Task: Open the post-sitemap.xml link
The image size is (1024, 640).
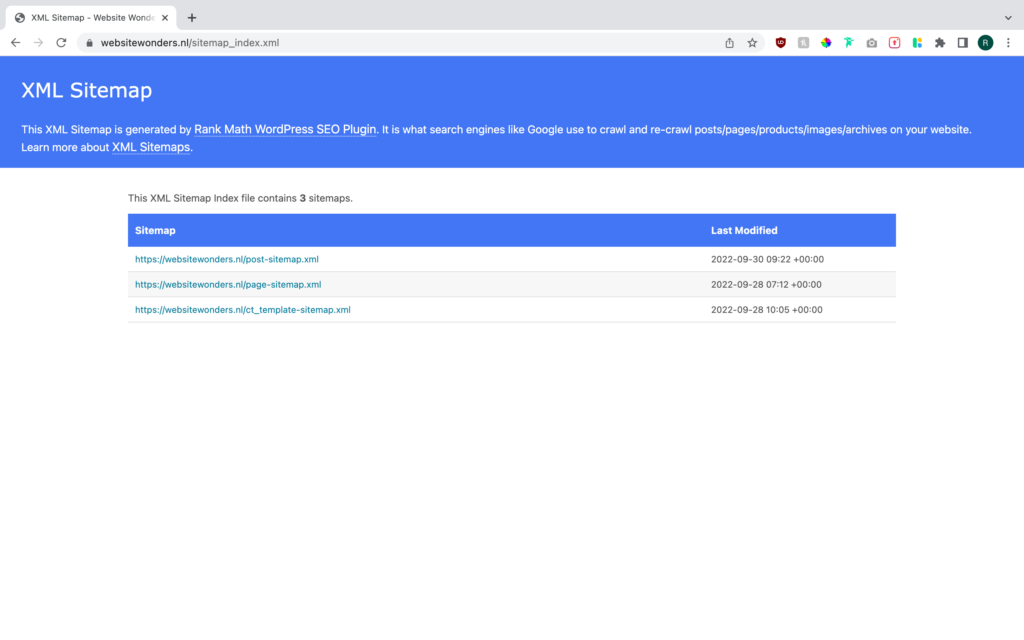Action: point(226,259)
